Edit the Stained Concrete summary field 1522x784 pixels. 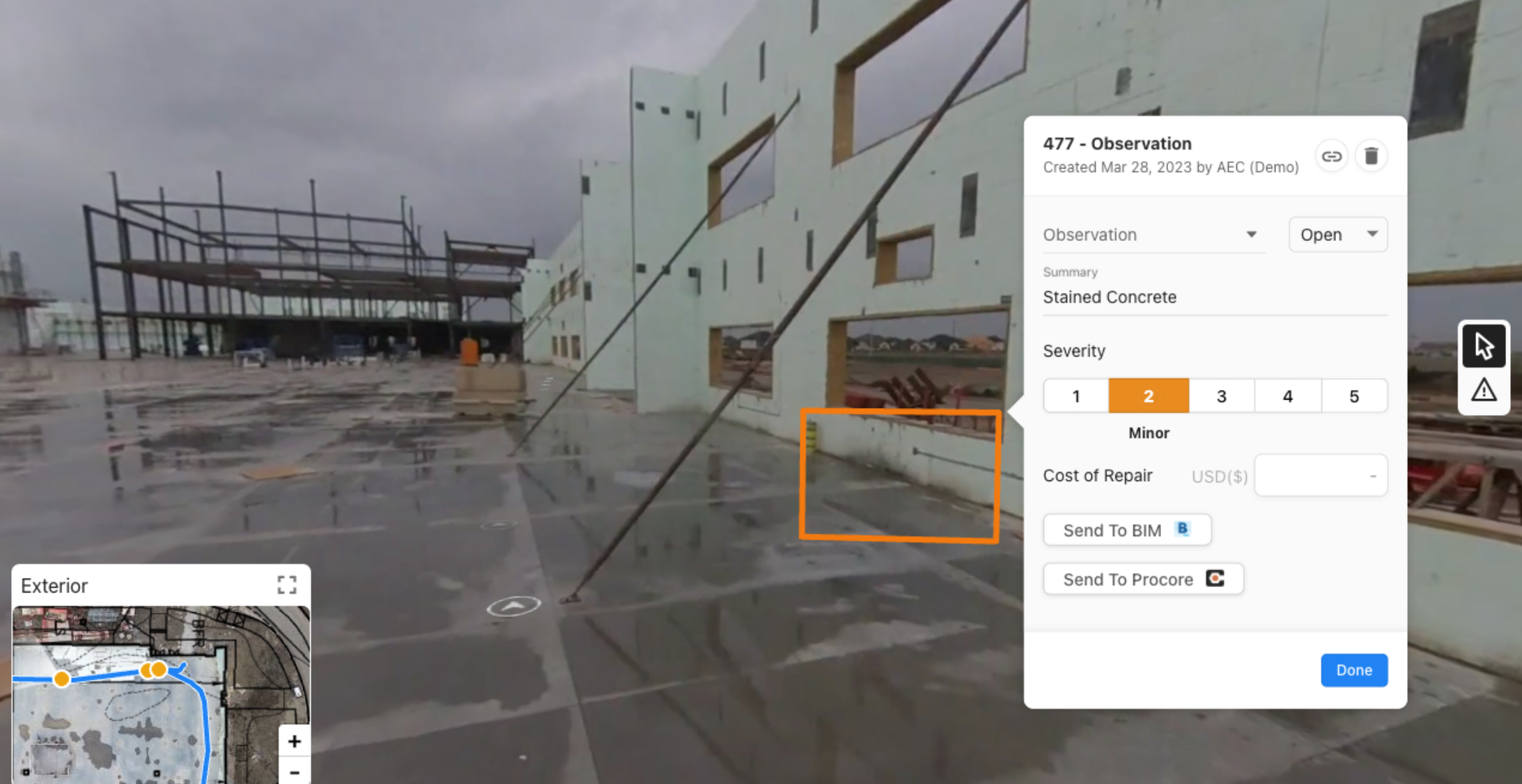(x=1215, y=297)
